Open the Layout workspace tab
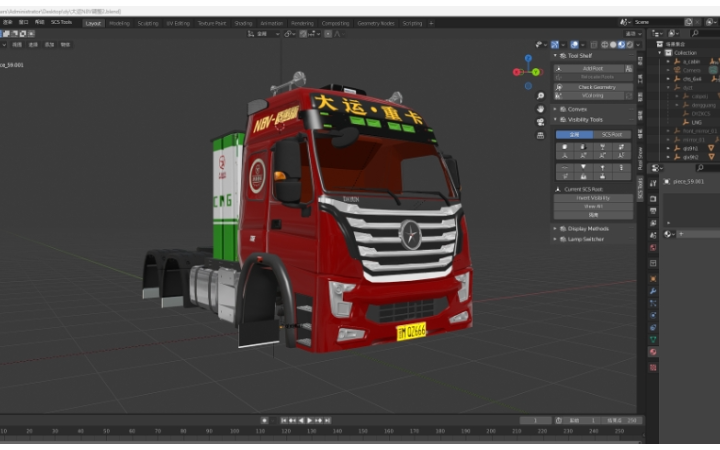The height and width of the screenshot is (450, 720). click(x=93, y=23)
